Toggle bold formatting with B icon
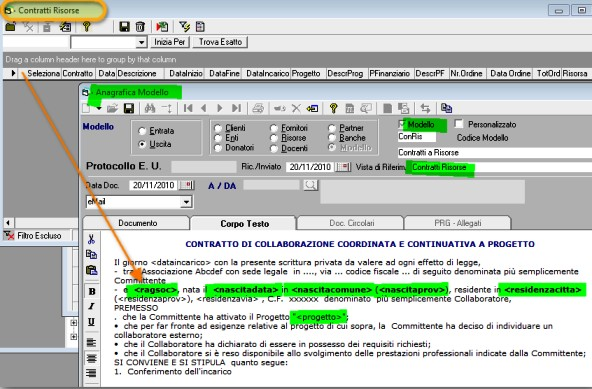Viewport: 592px width, 389px height. click(x=92, y=292)
